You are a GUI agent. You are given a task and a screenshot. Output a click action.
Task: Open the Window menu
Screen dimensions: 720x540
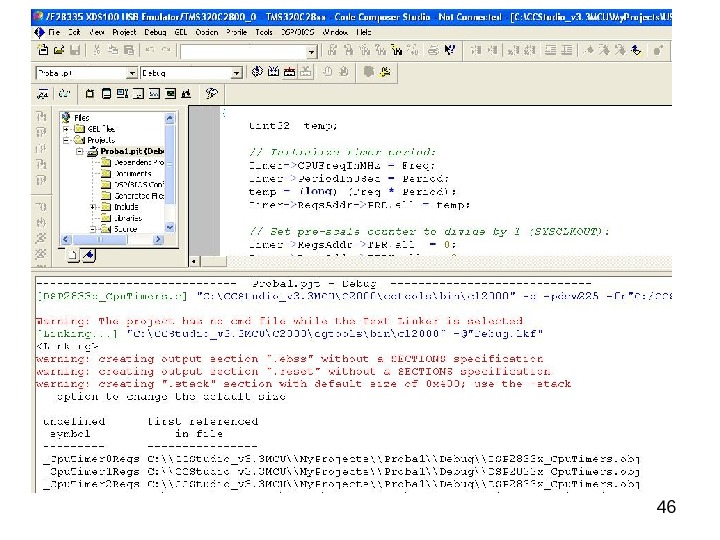[x=335, y=32]
